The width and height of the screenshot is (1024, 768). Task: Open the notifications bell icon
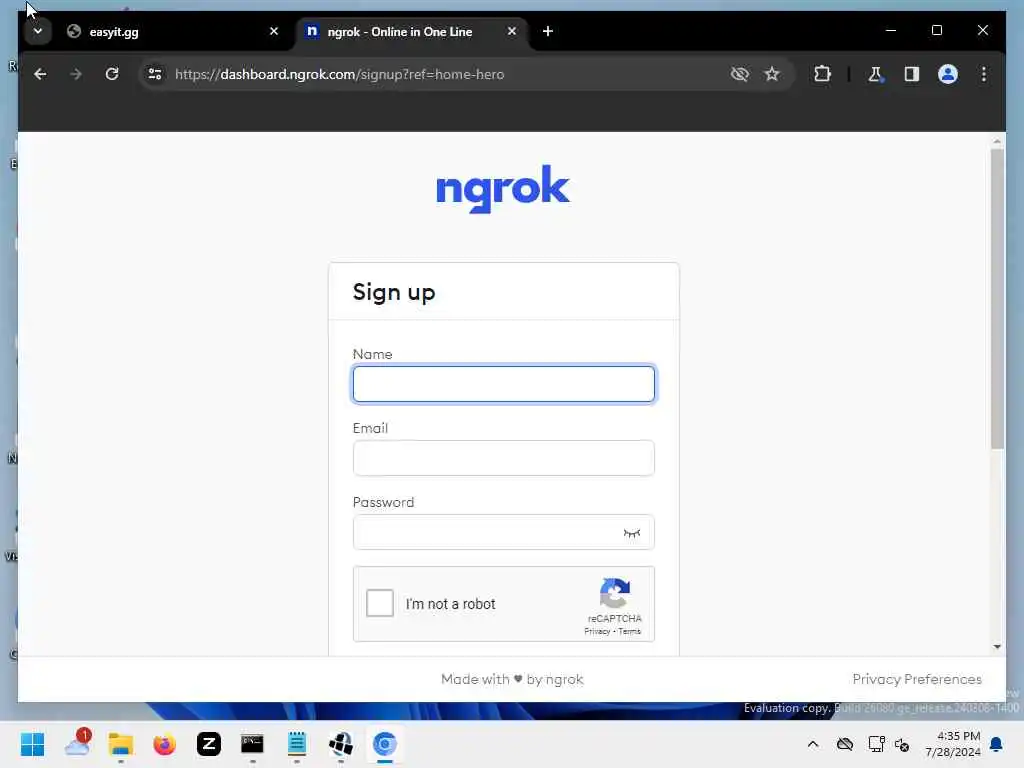997,744
